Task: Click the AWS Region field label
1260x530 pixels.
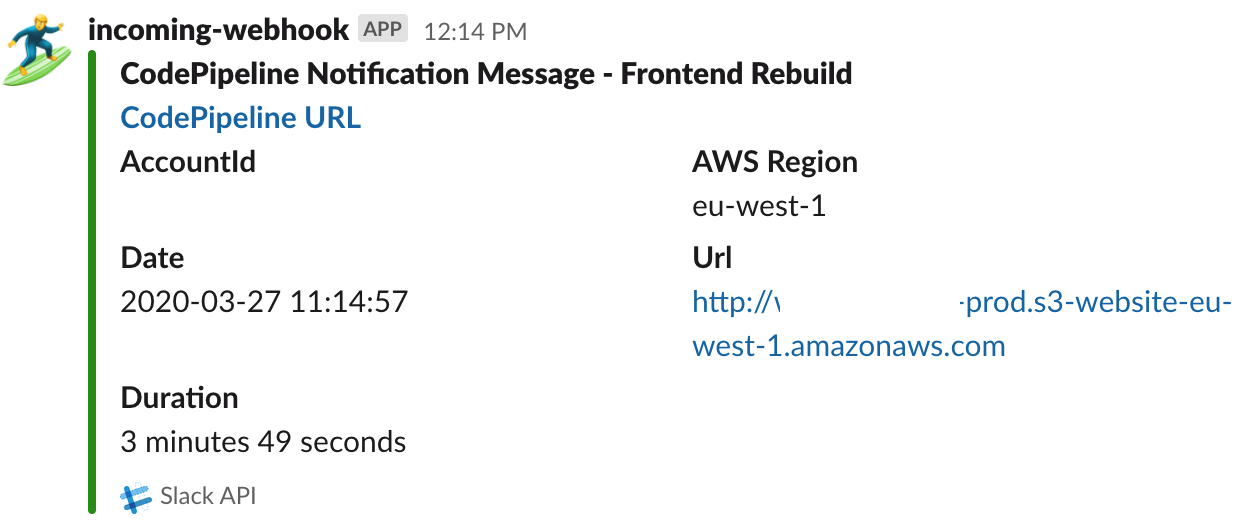Action: click(x=775, y=162)
